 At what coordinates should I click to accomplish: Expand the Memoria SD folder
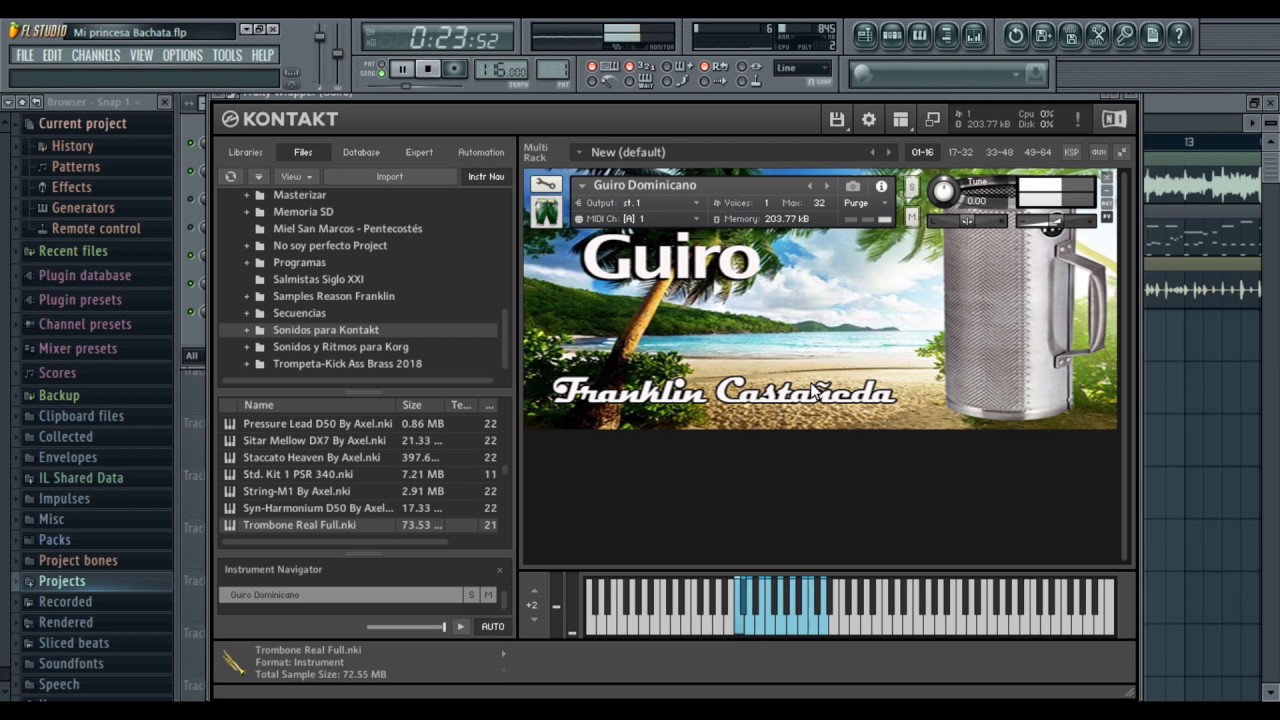[247, 212]
